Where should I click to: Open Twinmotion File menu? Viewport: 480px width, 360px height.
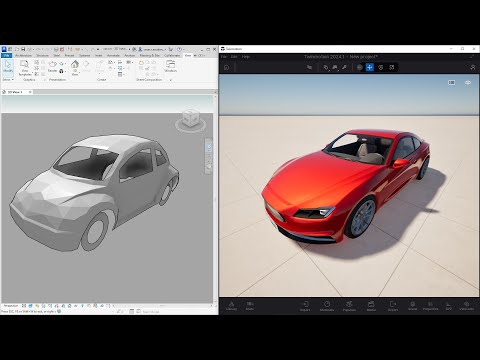click(224, 57)
